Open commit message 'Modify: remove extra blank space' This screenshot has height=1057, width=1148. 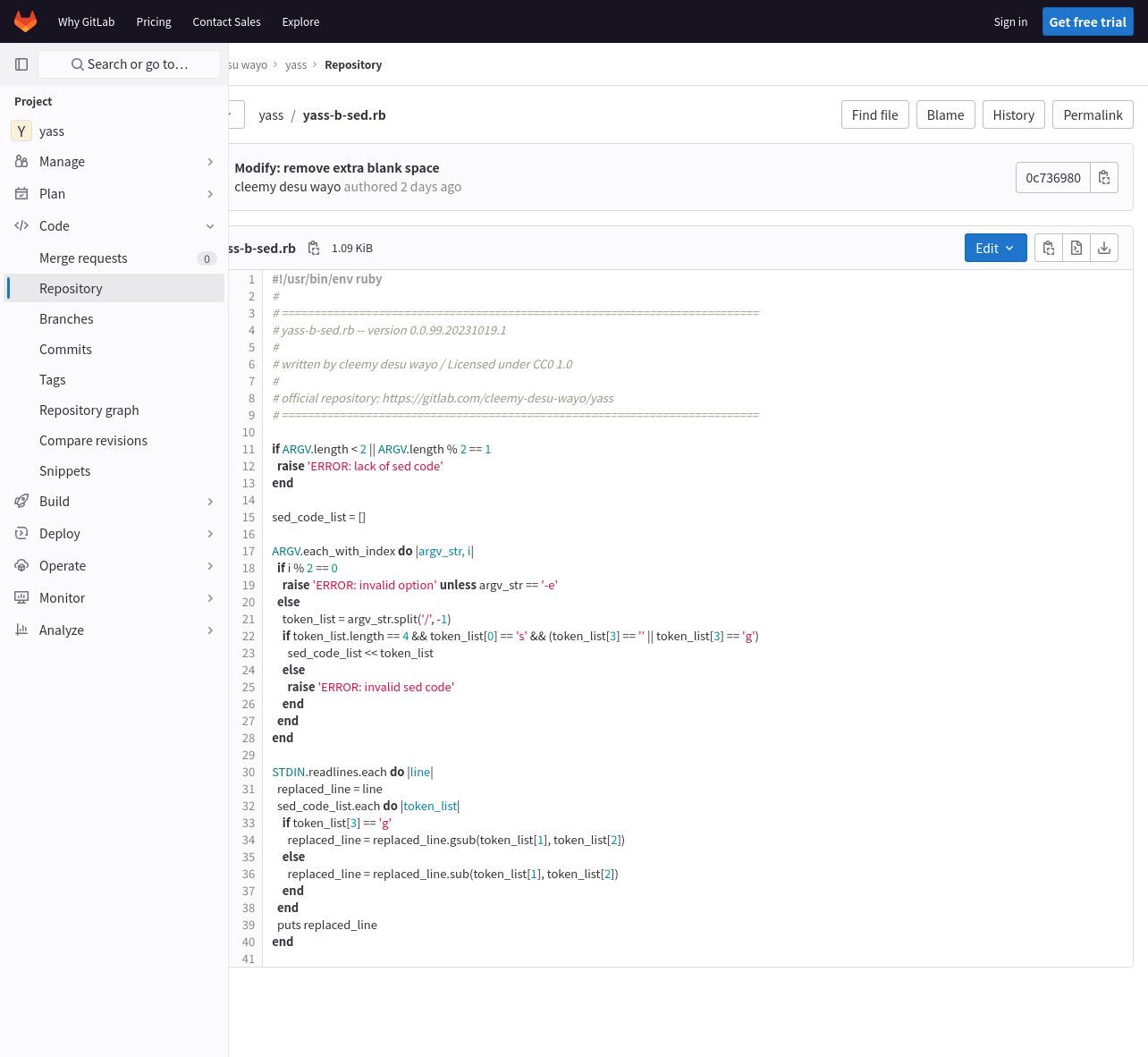336,167
